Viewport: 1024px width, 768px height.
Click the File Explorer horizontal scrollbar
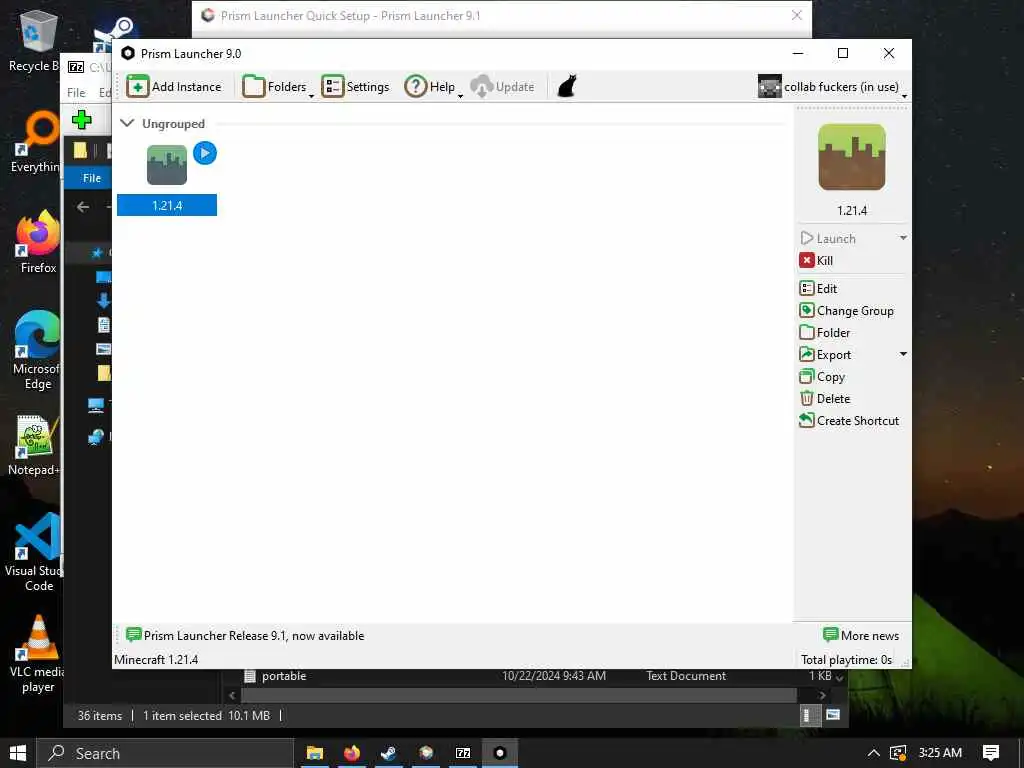(x=519, y=695)
